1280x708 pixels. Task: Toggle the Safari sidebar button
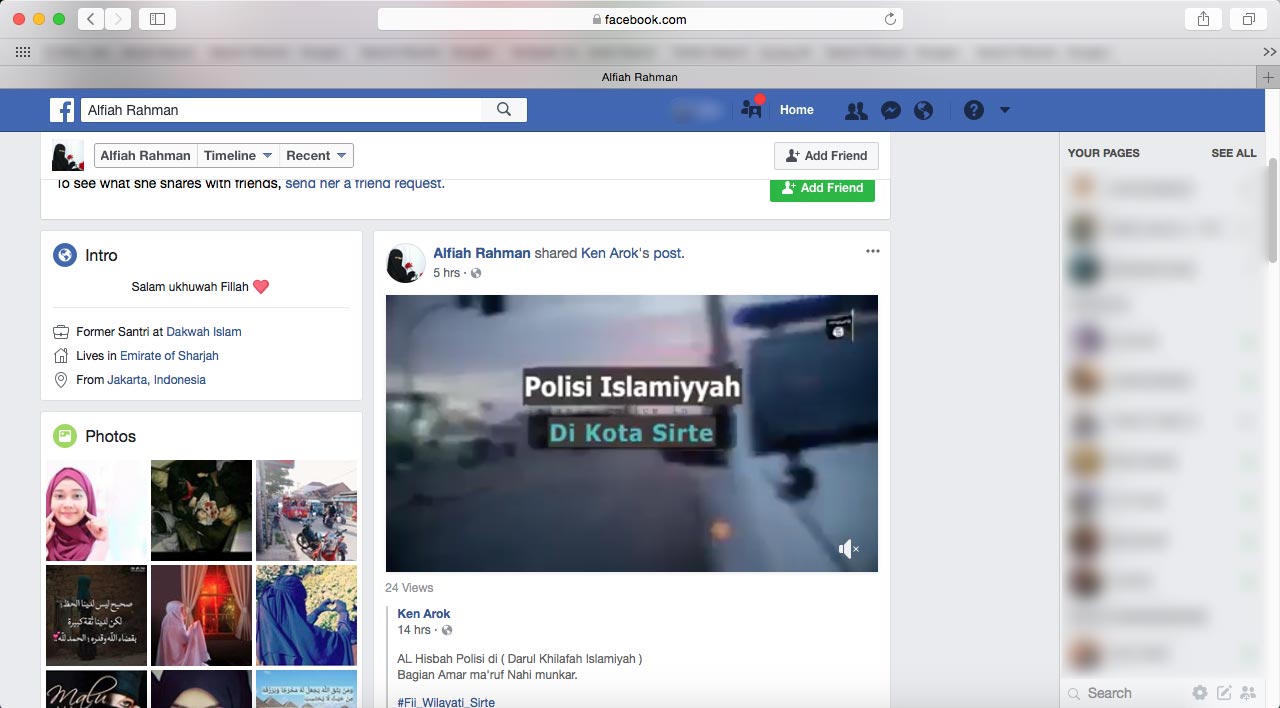[x=157, y=19]
